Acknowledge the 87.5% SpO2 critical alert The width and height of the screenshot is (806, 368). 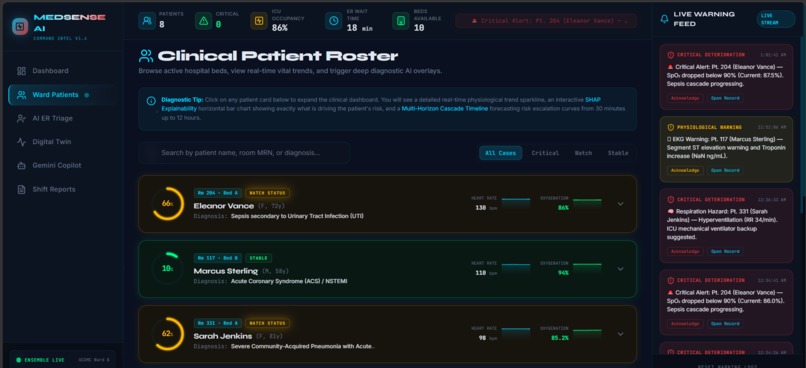coord(685,98)
